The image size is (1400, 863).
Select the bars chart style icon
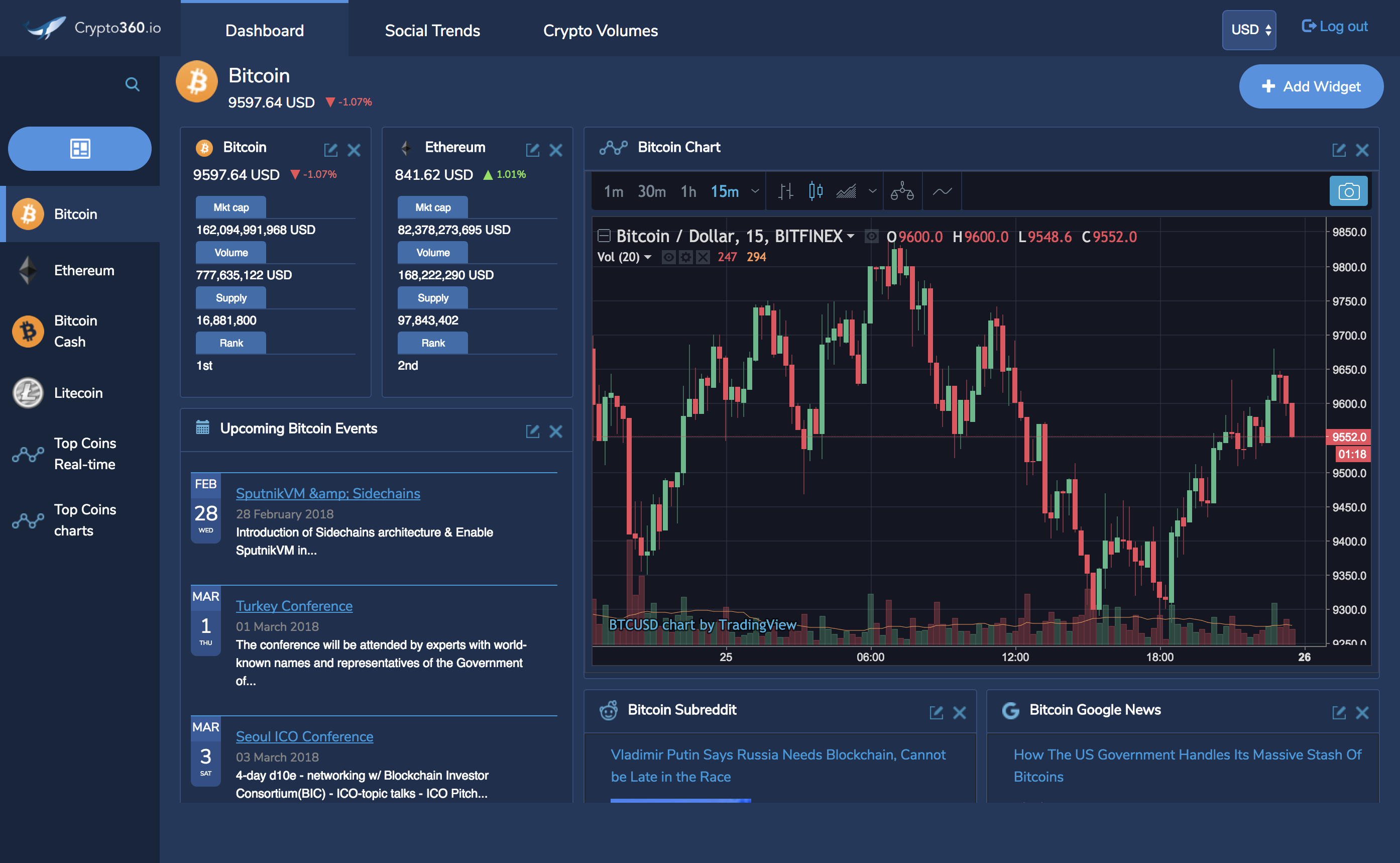pyautogui.click(x=786, y=191)
